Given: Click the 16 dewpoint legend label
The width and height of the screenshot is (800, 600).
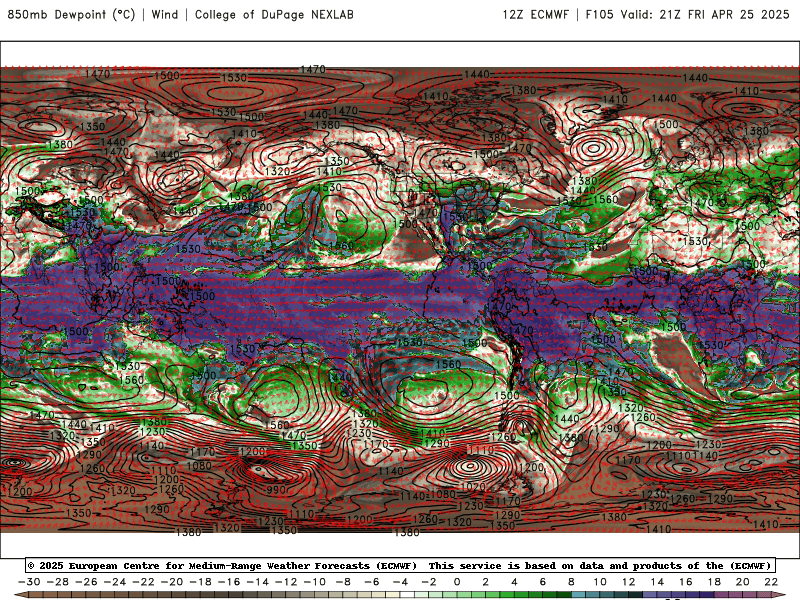Looking at the screenshot, I should 686,582.
